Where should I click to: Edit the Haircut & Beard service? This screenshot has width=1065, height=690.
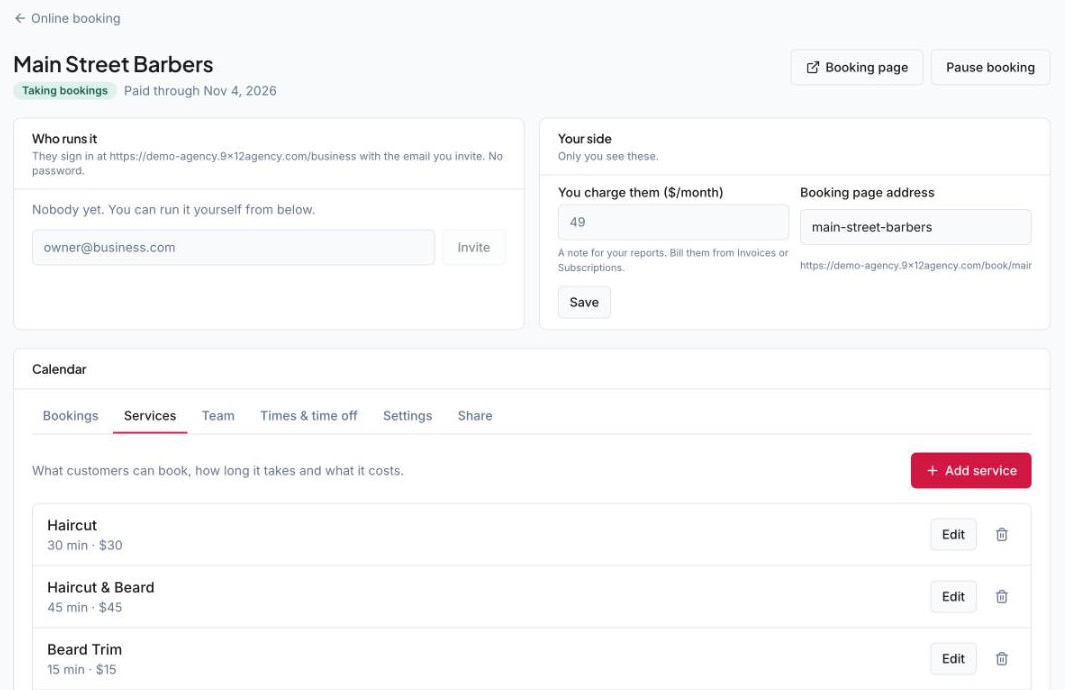(953, 596)
